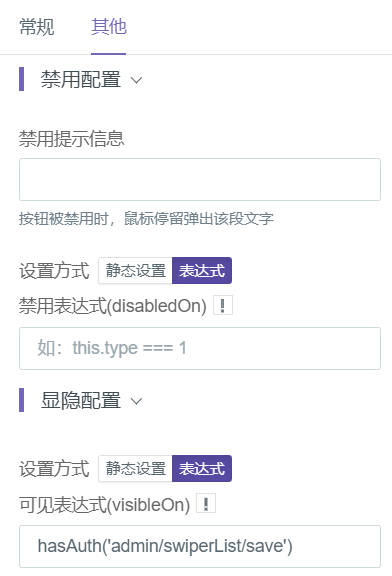The width and height of the screenshot is (392, 576).
Task: Click the 可见表达式(visibleOn) label text
Action: point(105,504)
